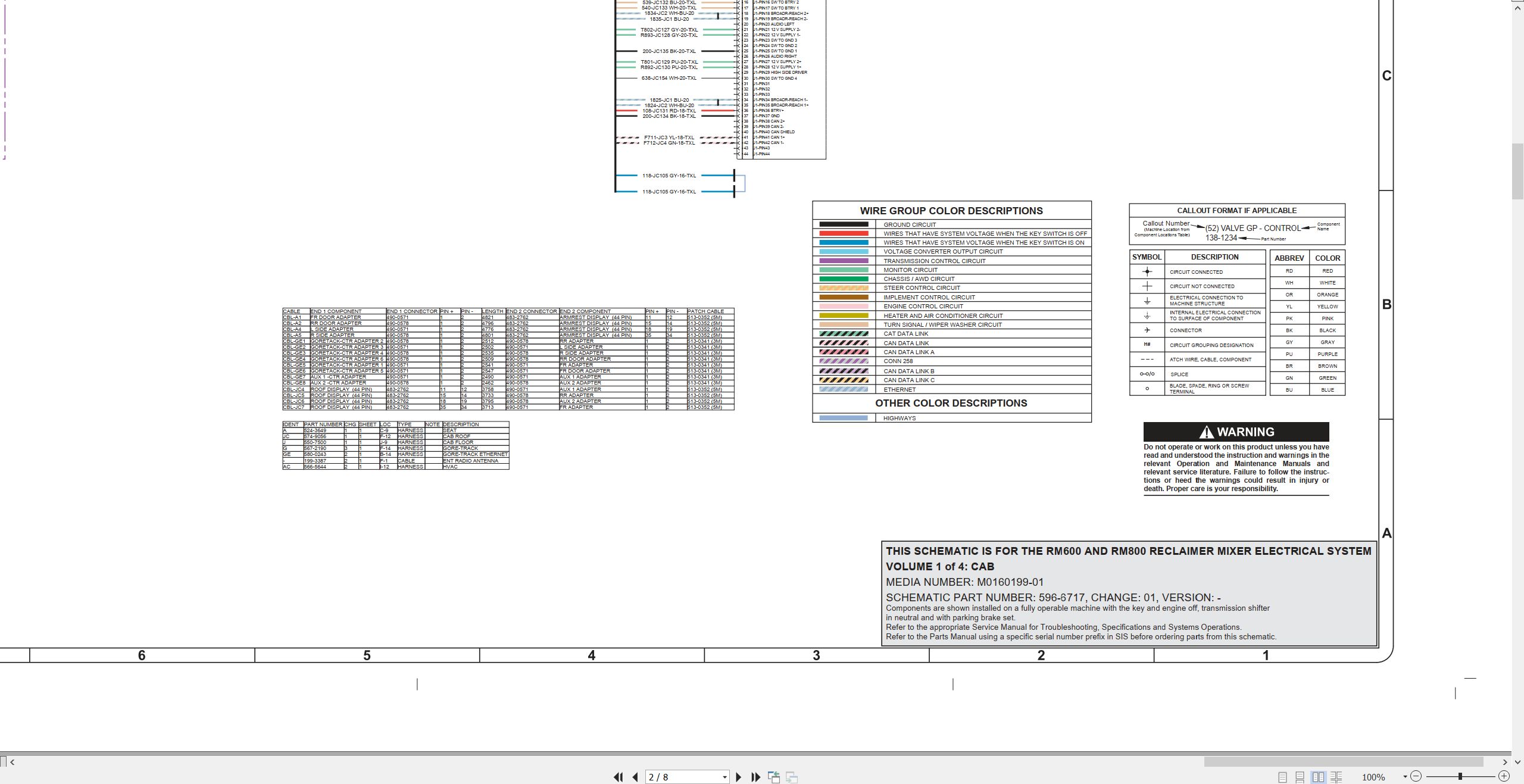Click the purple TRANSMISSION CONTROL CIRCUIT swatch
Screen dimensions: 1524x784
844,261
